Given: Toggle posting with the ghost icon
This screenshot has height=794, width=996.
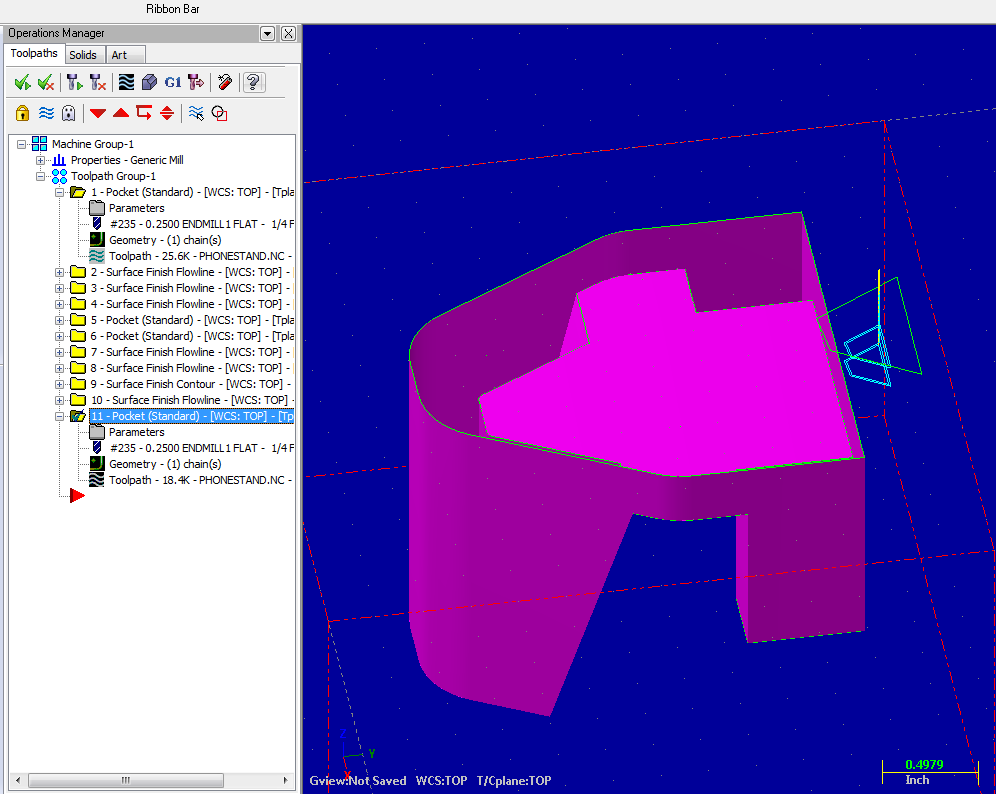Looking at the screenshot, I should point(68,113).
